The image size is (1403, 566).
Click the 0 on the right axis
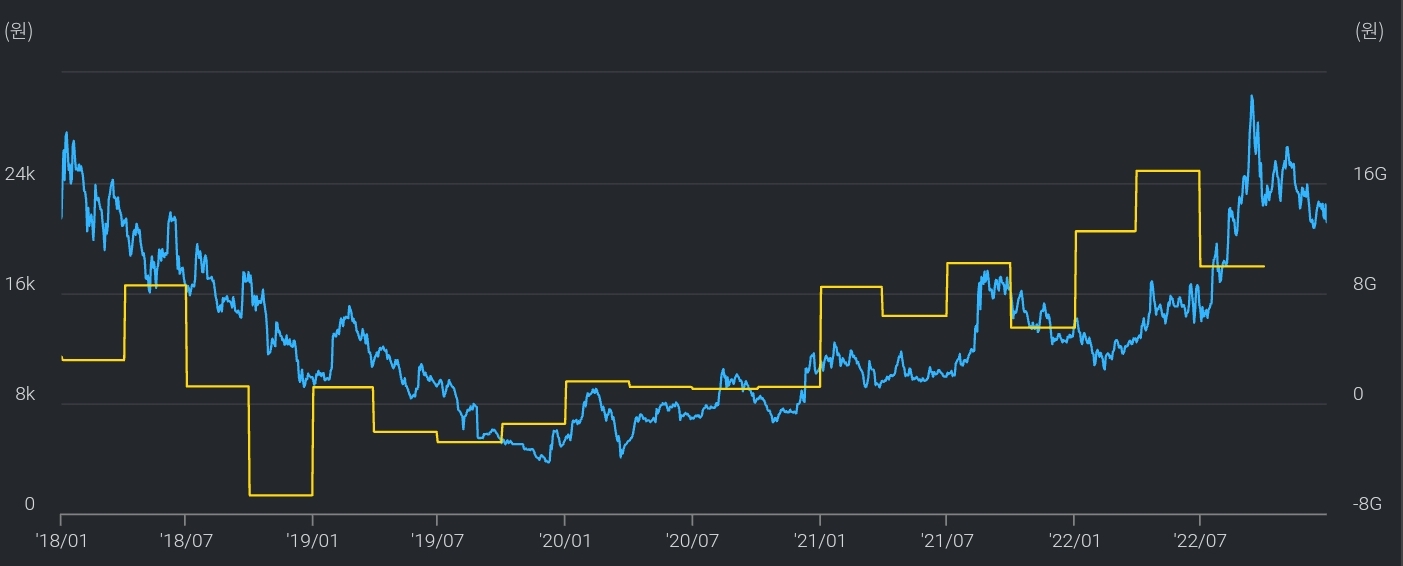click(1358, 395)
